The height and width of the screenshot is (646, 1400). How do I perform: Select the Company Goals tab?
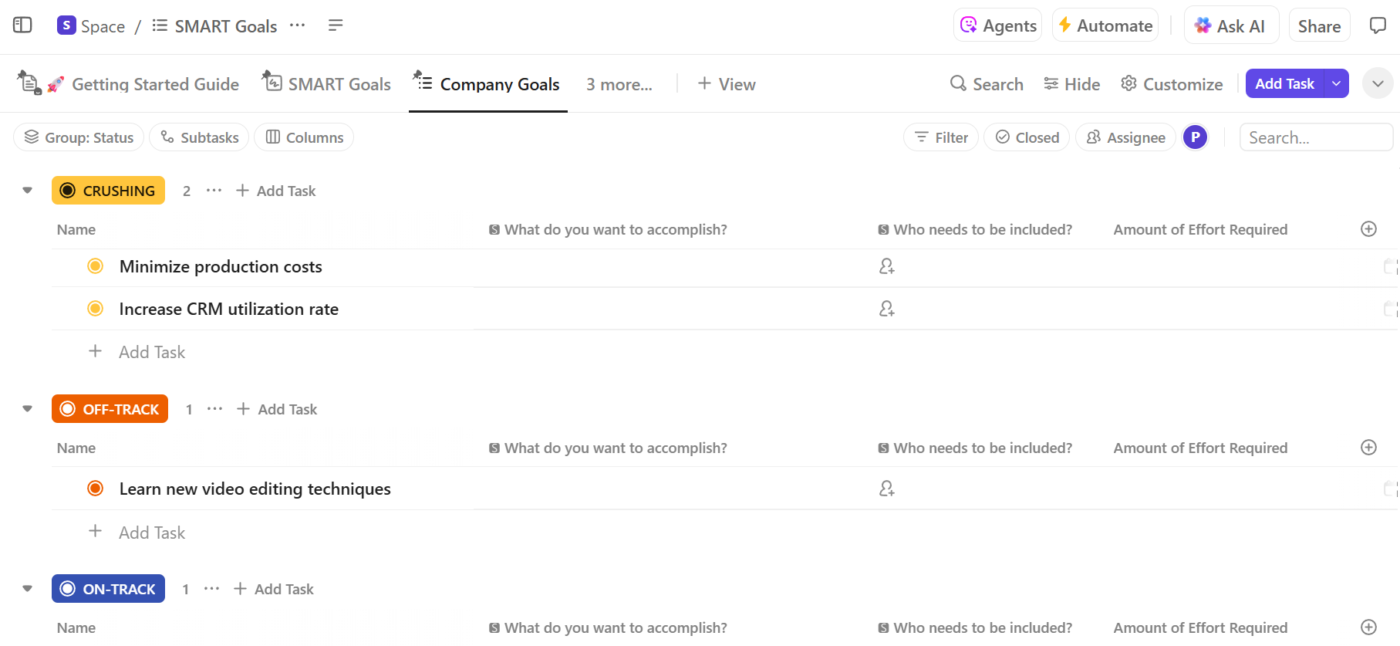click(488, 84)
